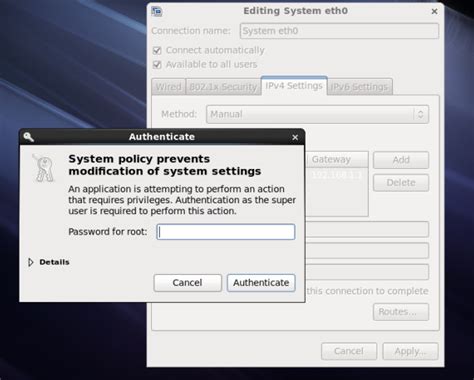This screenshot has height=380, width=474.
Task: Switch to the 802.1x Security tab
Action: (x=223, y=87)
